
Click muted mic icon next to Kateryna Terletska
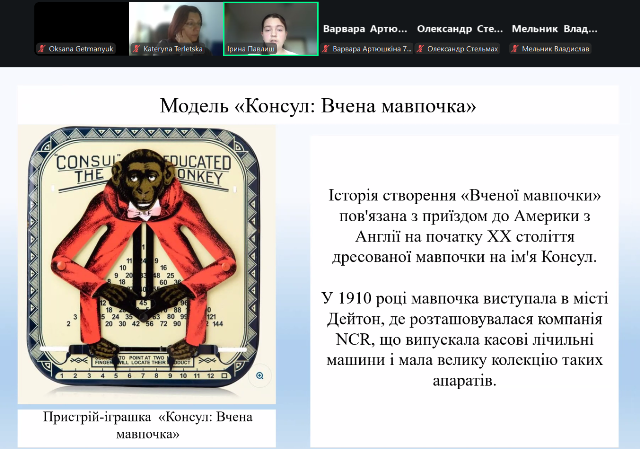click(136, 49)
